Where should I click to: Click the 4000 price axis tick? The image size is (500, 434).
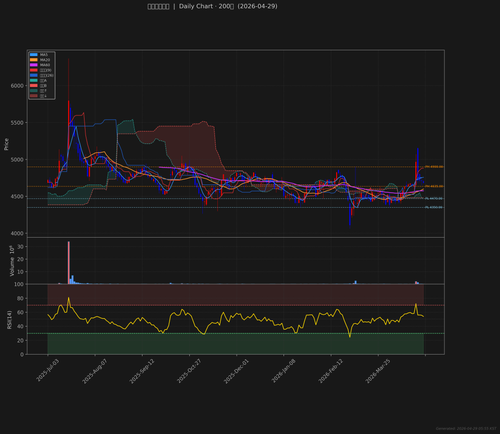pos(17,234)
